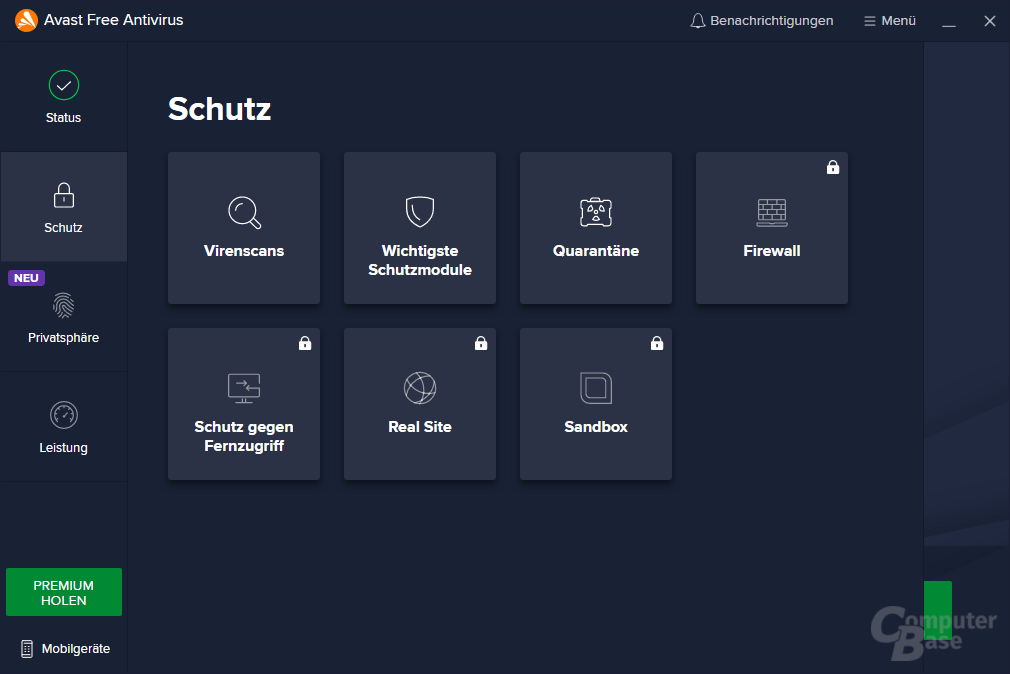The image size is (1010, 674).
Task: Click lock badge on Fernzugriff tile
Action: pyautogui.click(x=305, y=343)
